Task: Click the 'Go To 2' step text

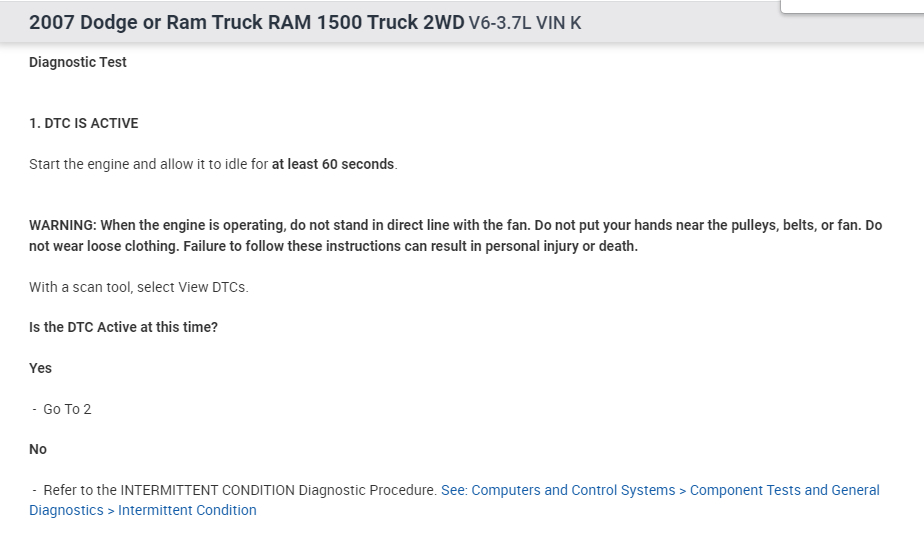Action: [67, 409]
